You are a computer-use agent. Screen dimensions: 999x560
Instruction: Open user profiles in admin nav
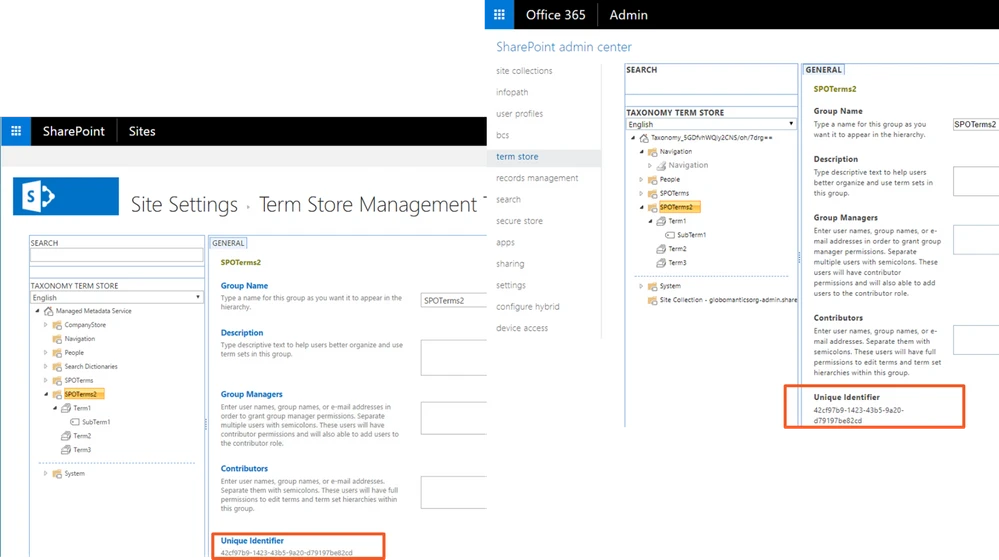coord(520,113)
